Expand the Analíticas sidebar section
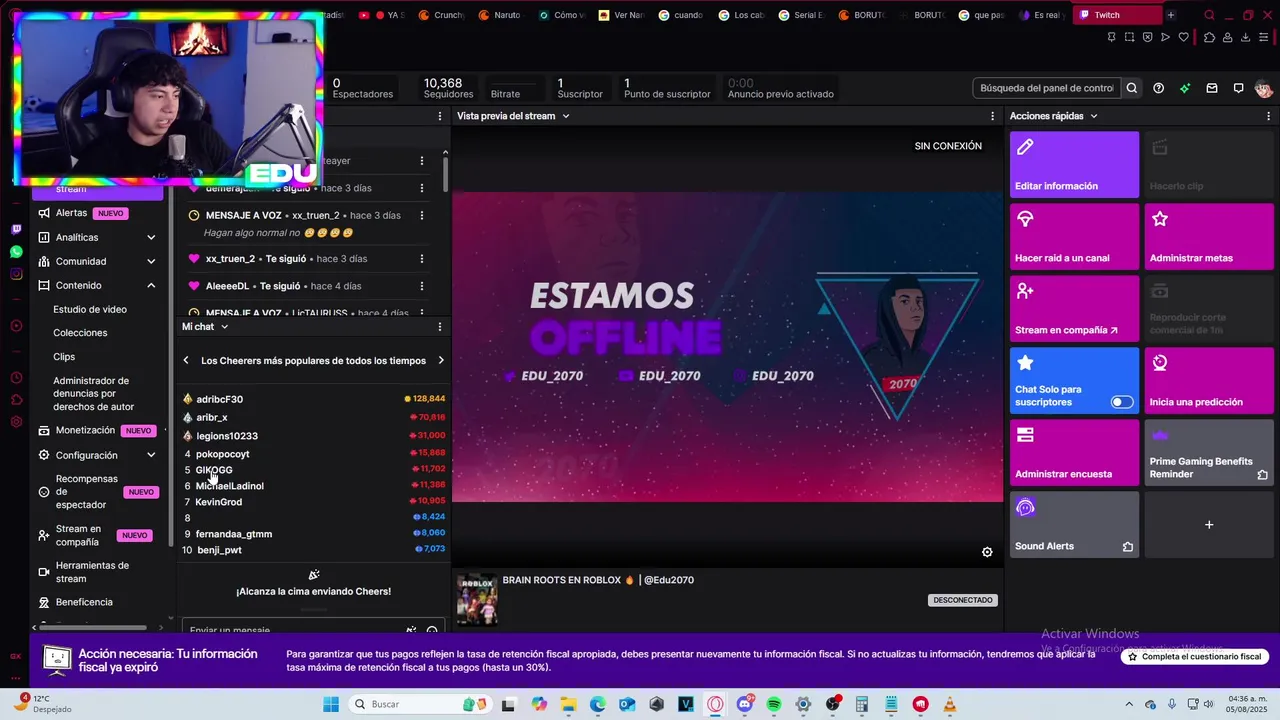This screenshot has width=1280, height=720. [151, 238]
